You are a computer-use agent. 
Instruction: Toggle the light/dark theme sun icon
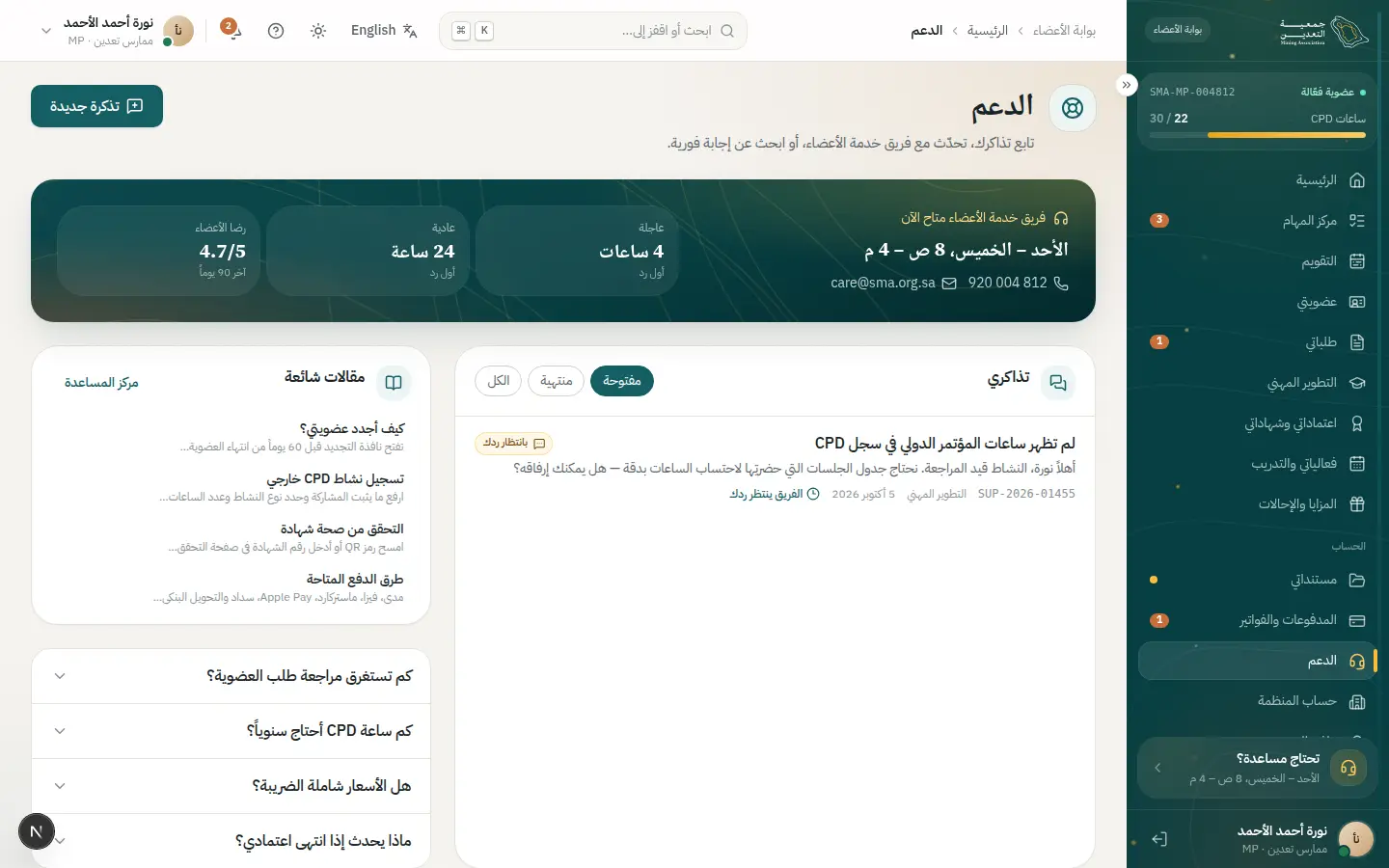(318, 31)
